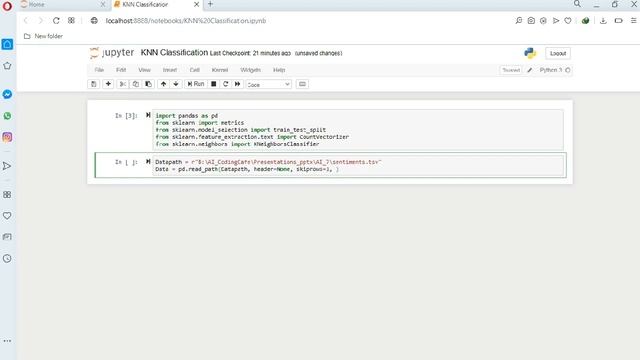Interrupt the kernel with the stop icon
Viewport: 640px width, 360px height.
pyautogui.click(x=213, y=84)
